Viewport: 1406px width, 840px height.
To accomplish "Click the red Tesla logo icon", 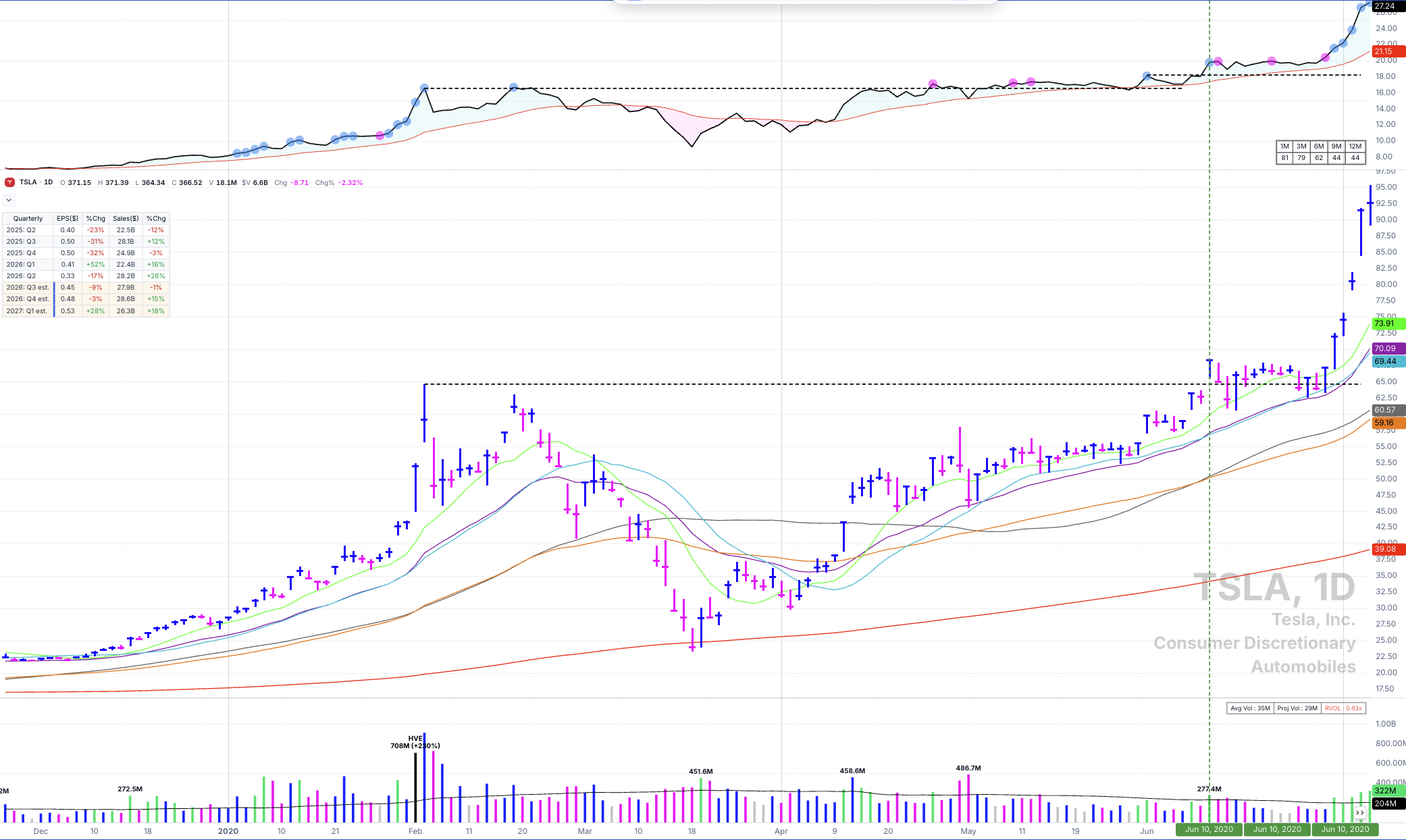I will (x=9, y=182).
